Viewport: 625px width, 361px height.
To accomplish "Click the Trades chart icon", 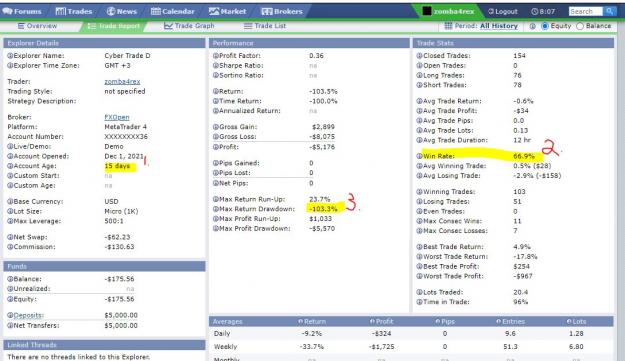I will 61,11.
